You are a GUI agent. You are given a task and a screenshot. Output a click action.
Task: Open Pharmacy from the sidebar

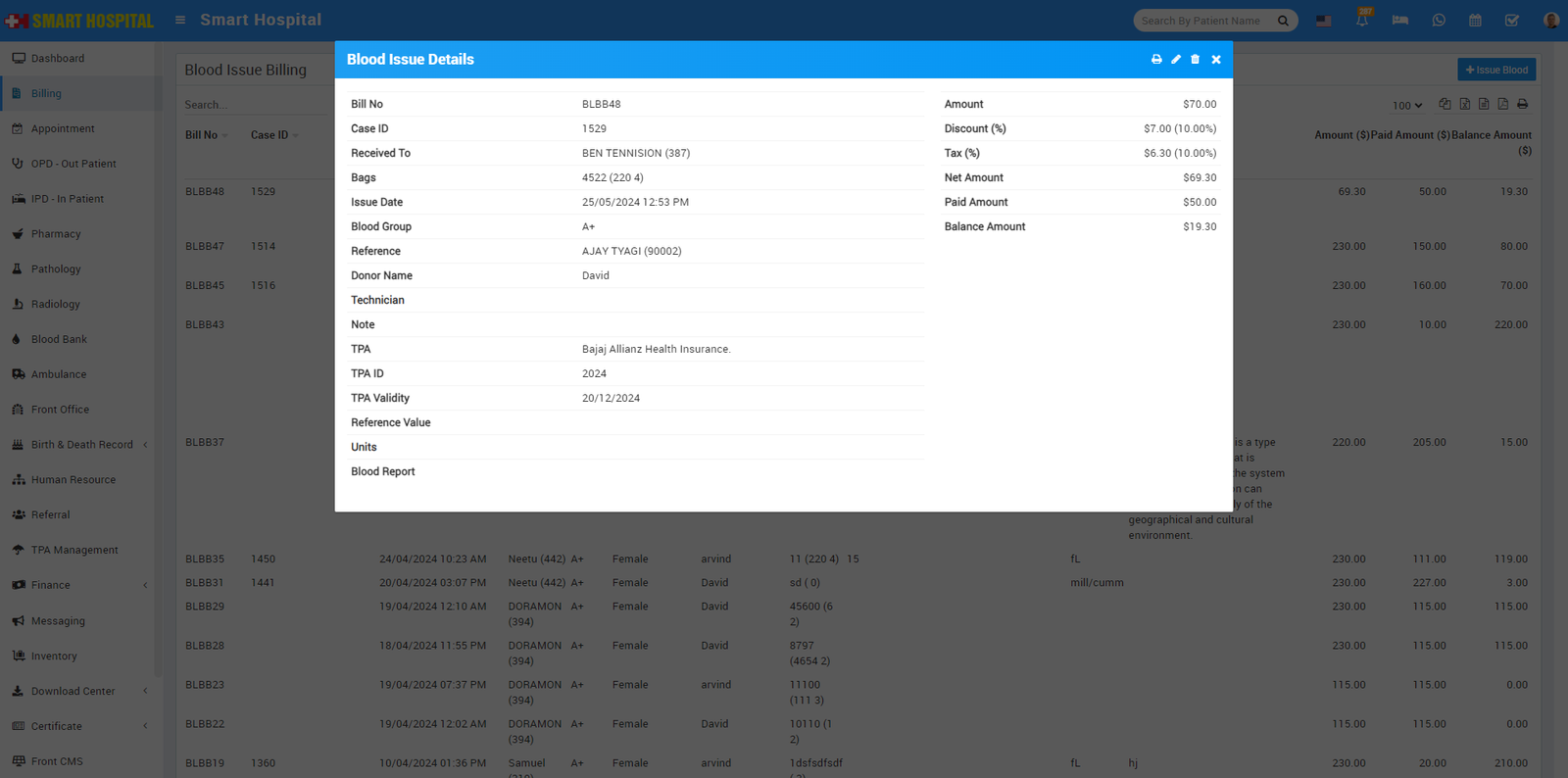(x=56, y=234)
